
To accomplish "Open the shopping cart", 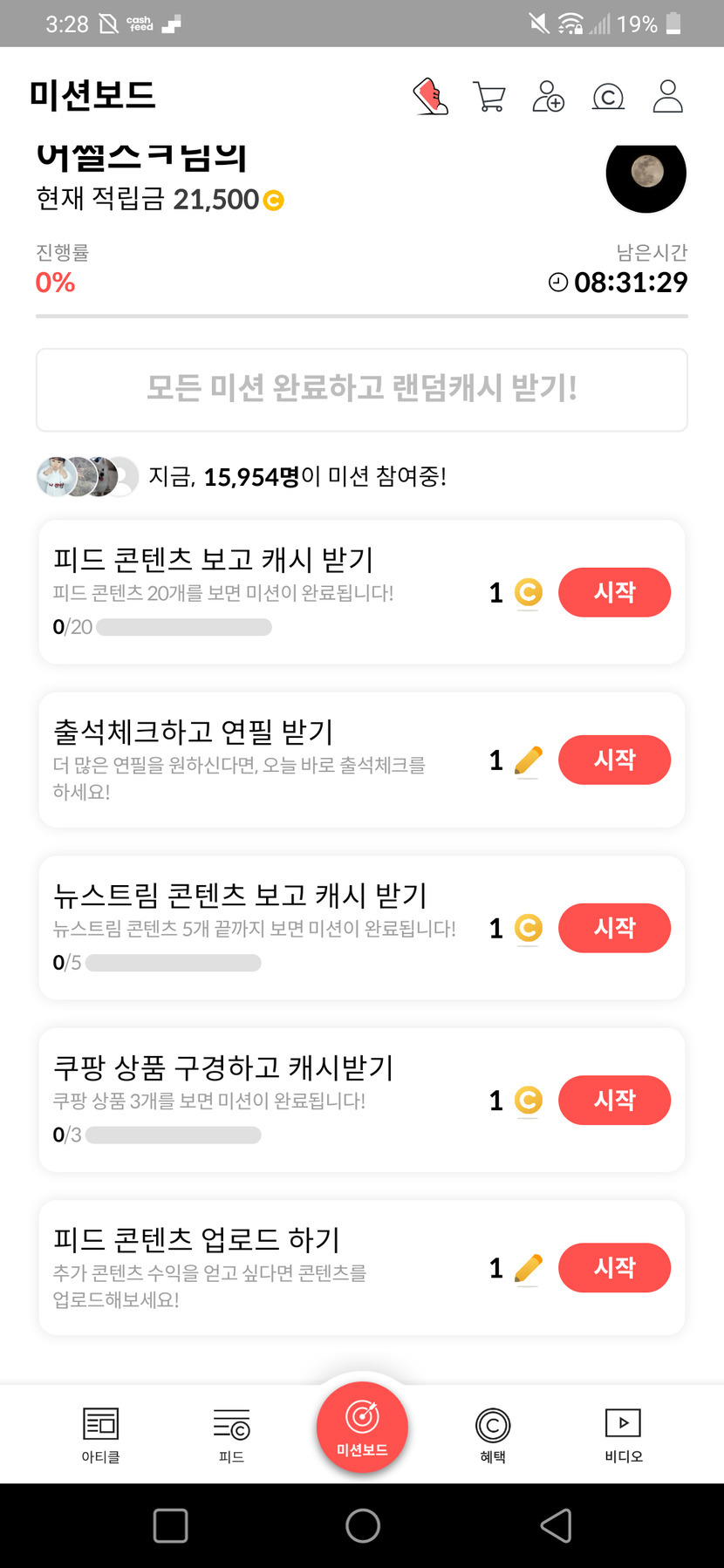I will pos(489,97).
